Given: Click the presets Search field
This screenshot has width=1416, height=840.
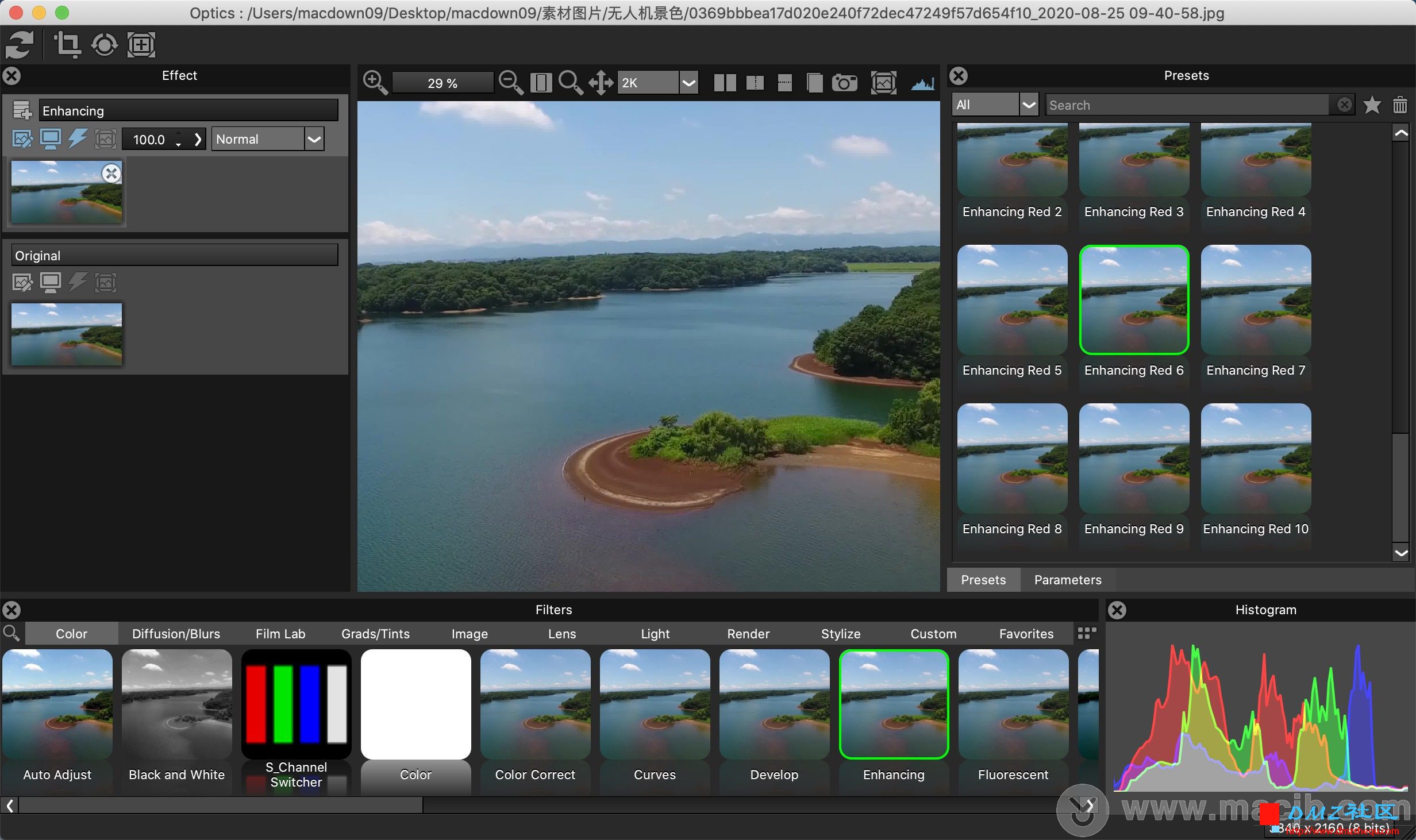Looking at the screenshot, I should pos(1188,105).
